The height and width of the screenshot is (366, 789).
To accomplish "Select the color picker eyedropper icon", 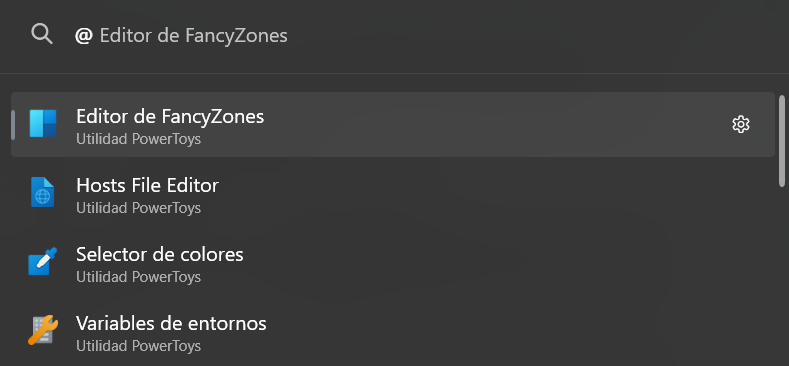I will coord(43,261).
